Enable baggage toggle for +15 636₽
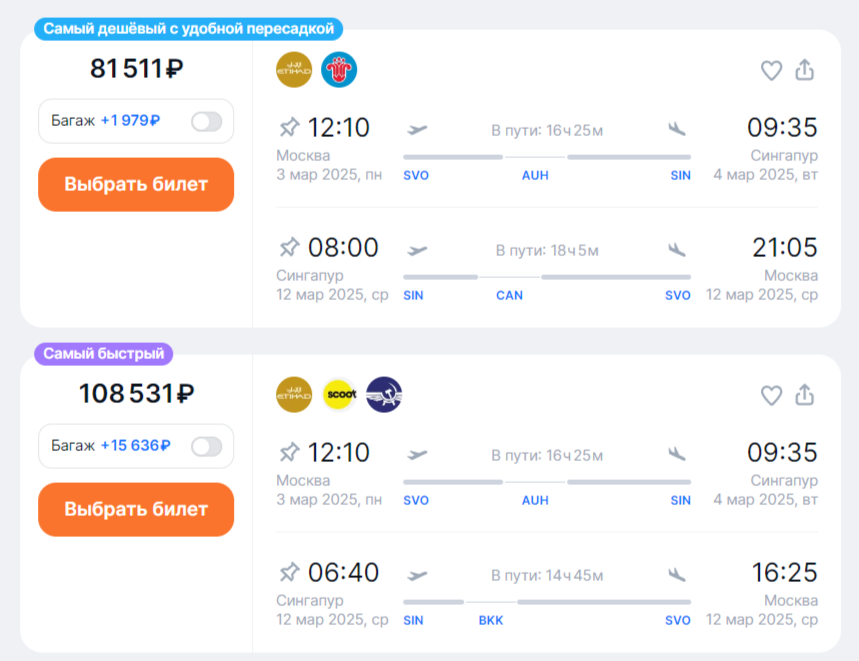The width and height of the screenshot is (859, 661). click(x=206, y=446)
